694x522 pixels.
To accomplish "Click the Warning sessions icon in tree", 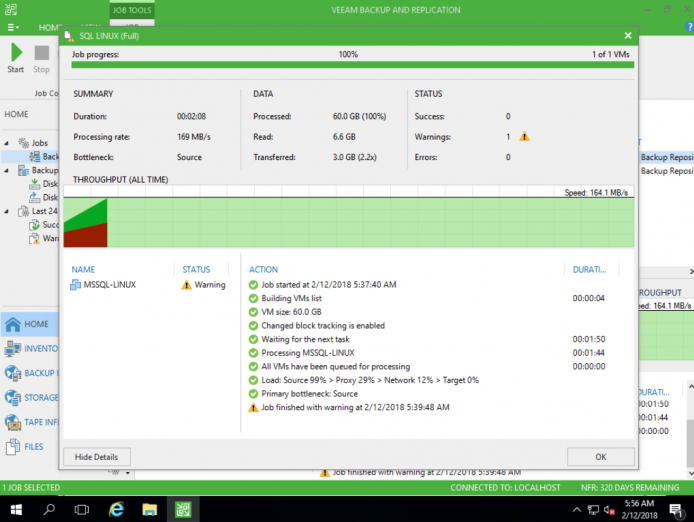I will [x=35, y=239].
